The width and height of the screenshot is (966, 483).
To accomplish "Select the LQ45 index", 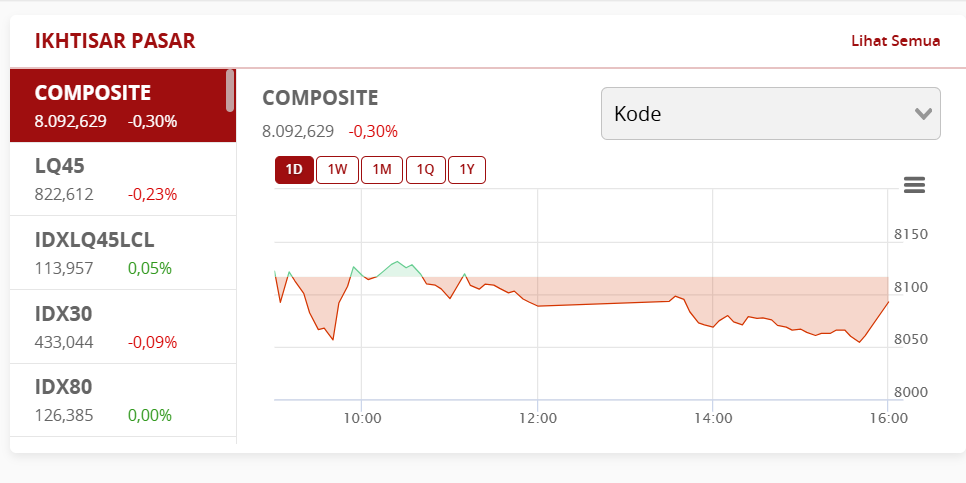I will pos(118,179).
